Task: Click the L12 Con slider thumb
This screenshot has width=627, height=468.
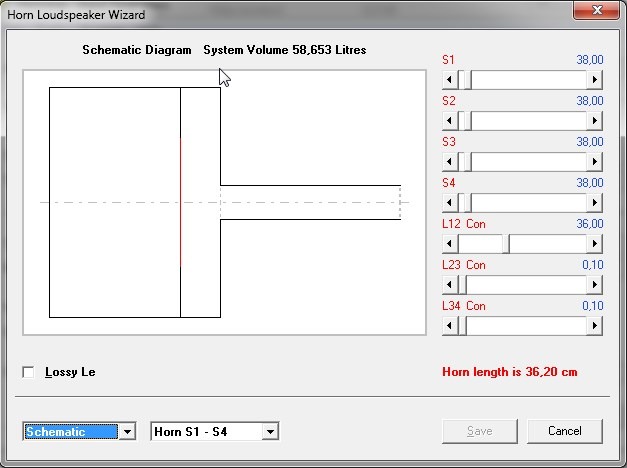Action: 506,244
